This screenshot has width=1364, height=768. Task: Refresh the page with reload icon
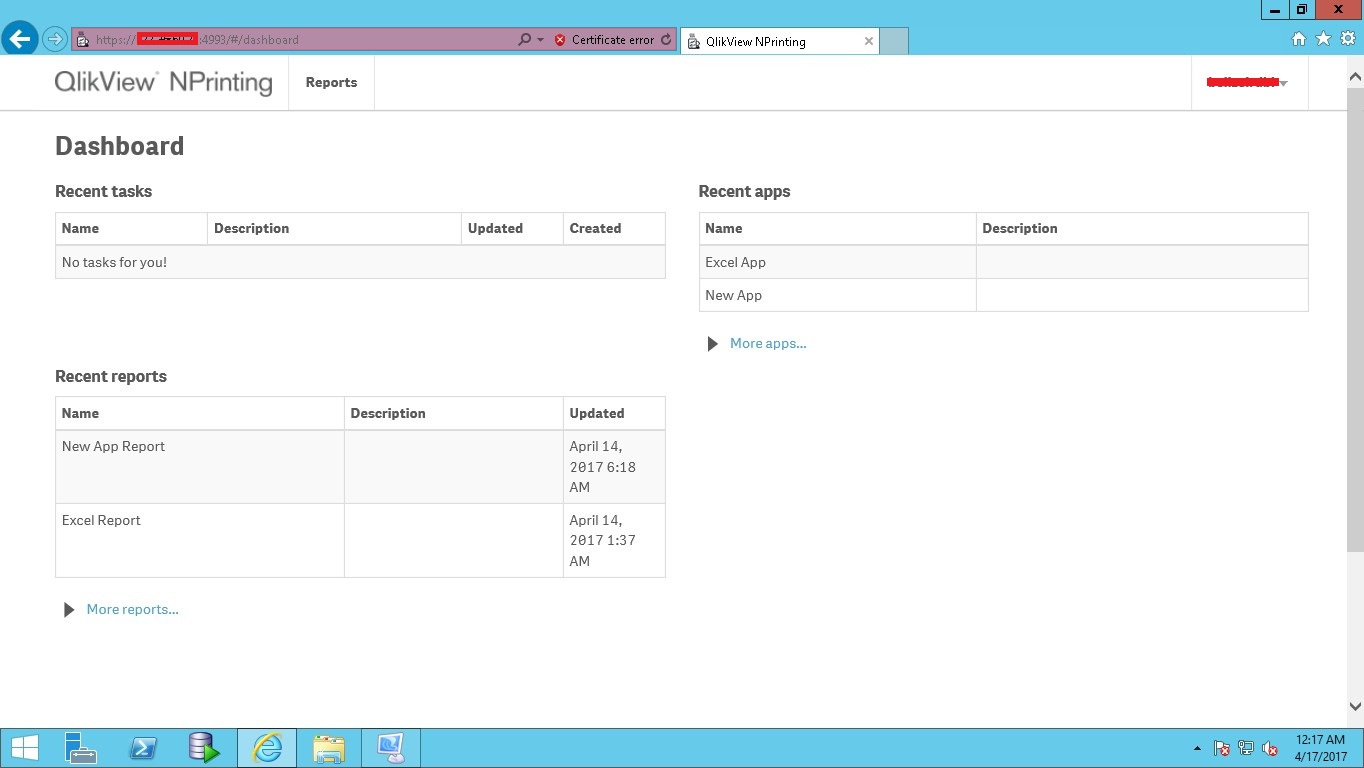(x=666, y=40)
